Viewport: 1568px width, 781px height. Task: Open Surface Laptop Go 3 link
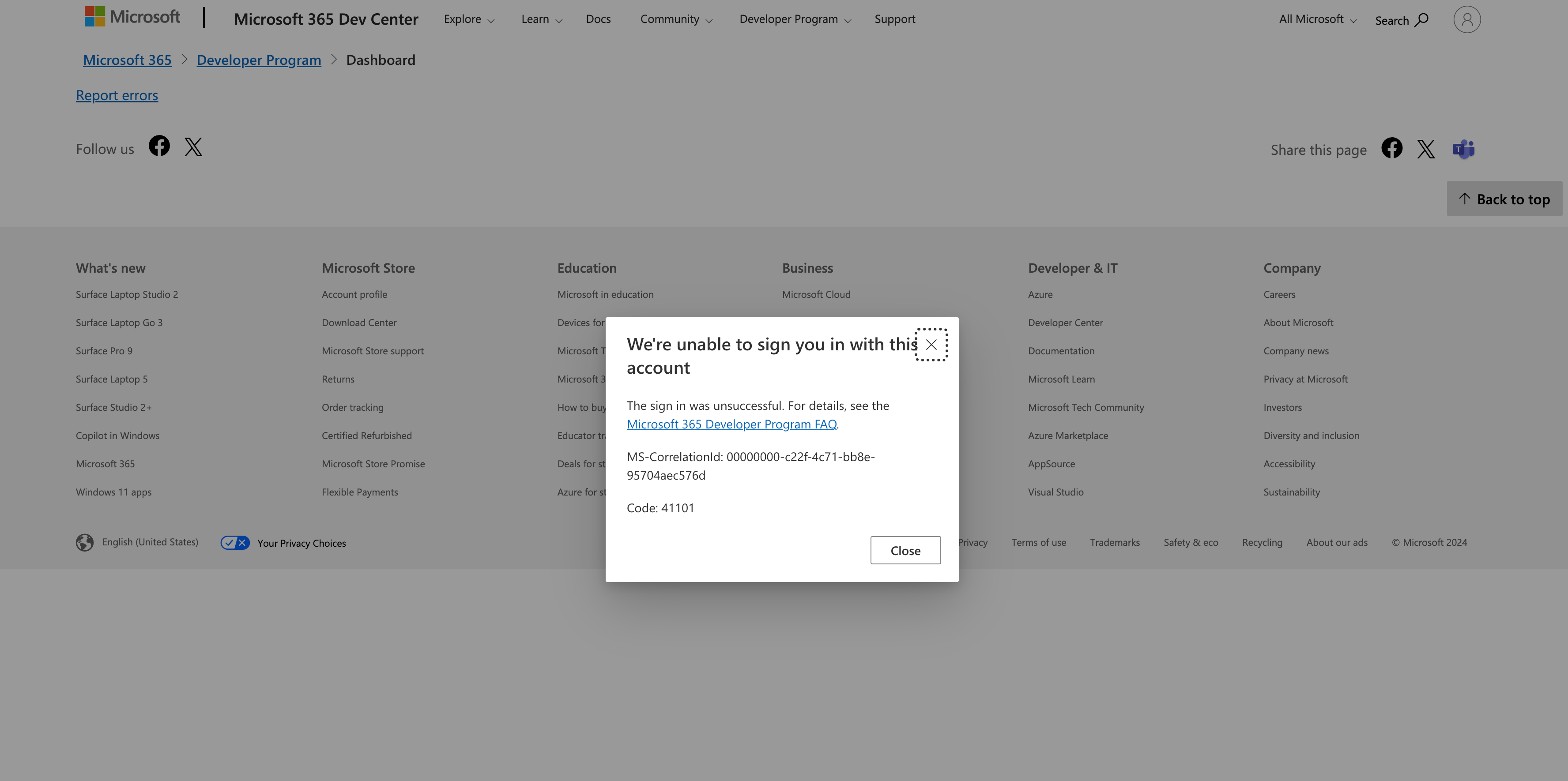tap(119, 323)
